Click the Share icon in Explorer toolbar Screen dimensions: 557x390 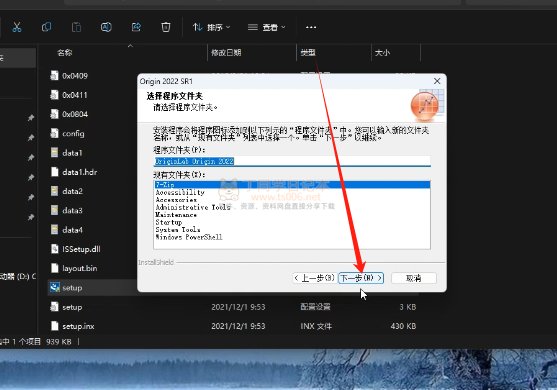click(136, 27)
